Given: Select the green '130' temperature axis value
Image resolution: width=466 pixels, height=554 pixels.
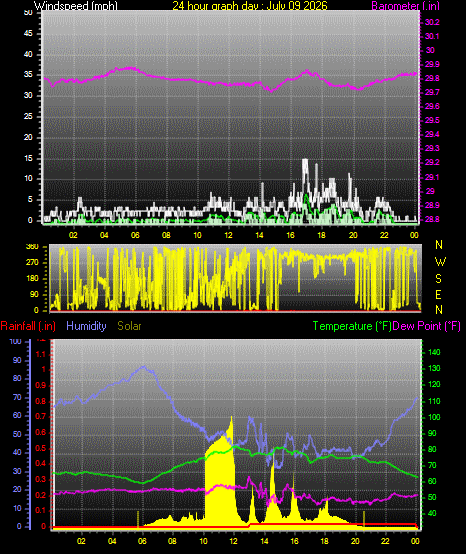Looking at the screenshot, I should point(434,369).
